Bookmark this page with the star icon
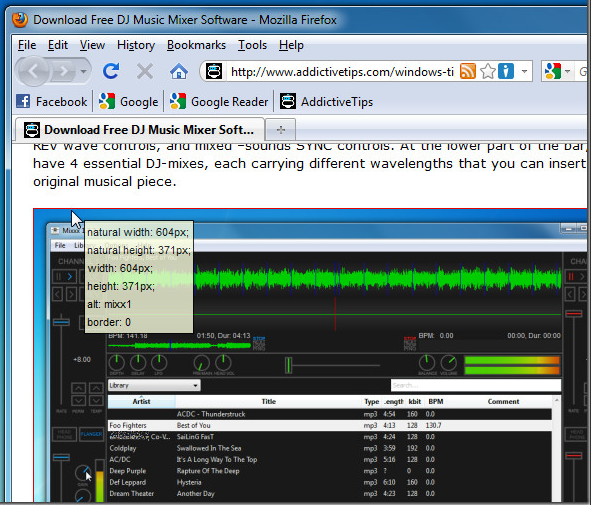The height and width of the screenshot is (505, 592). point(488,71)
